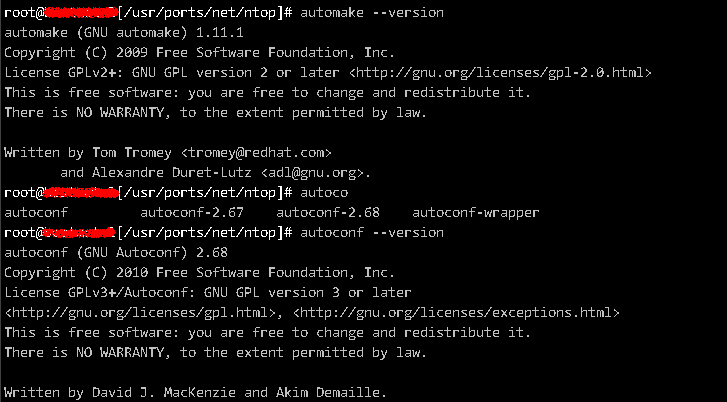Click the partial 'autoco' typed command
The width and height of the screenshot is (727, 402).
tap(324, 192)
